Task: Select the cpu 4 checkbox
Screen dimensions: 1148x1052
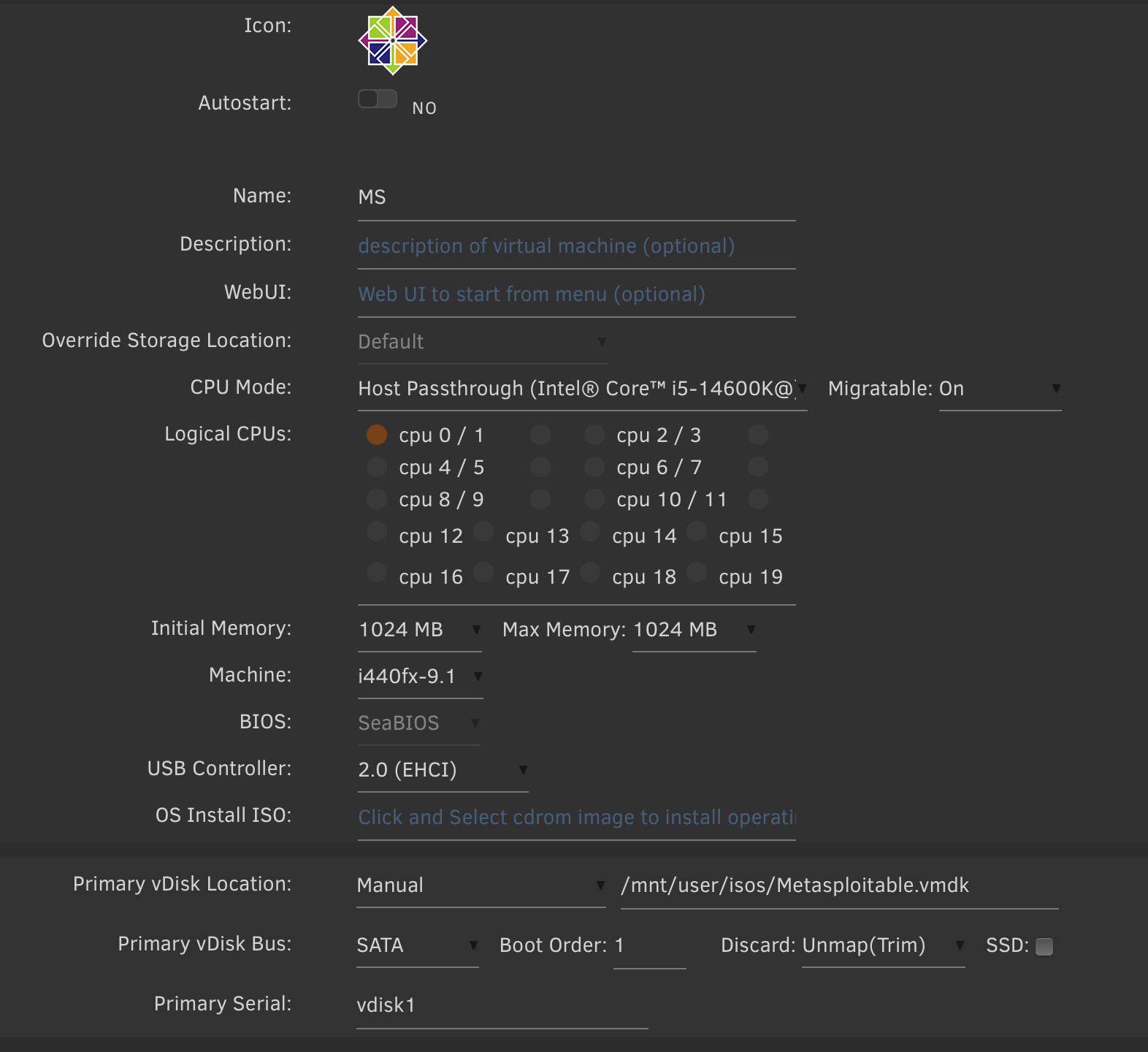Action: pyautogui.click(x=377, y=468)
